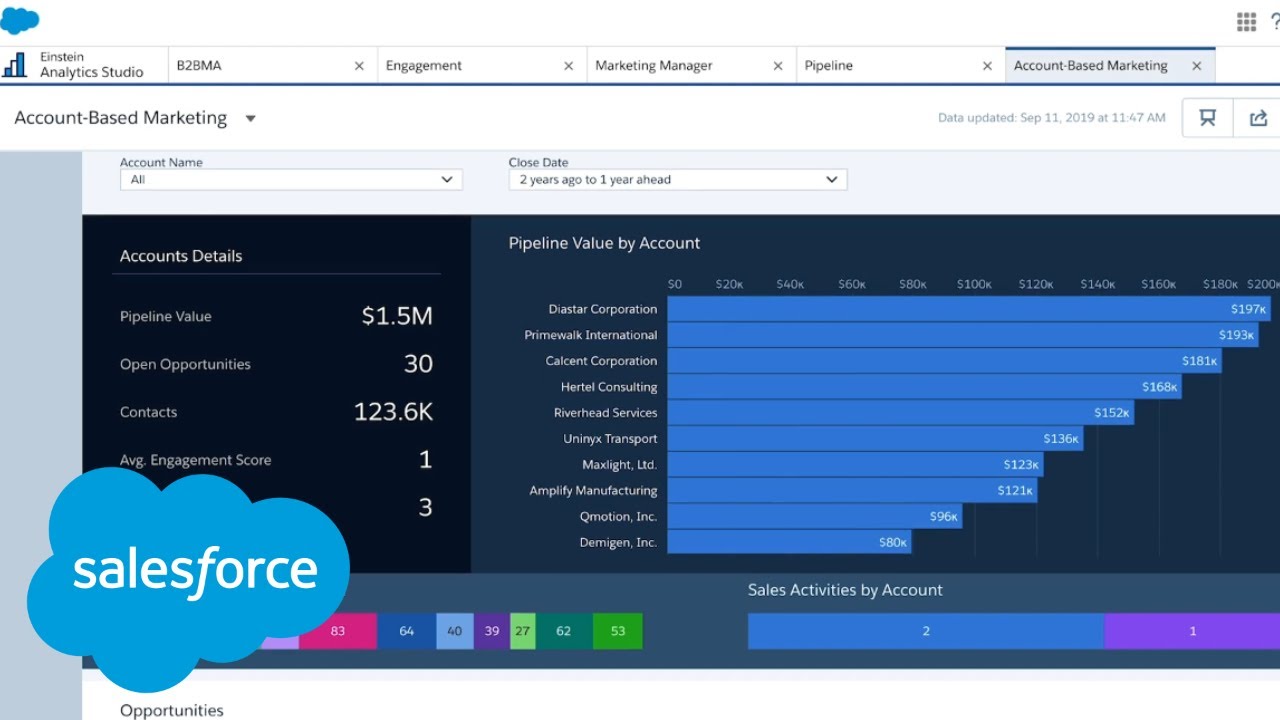Click the share dashboard icon button
The image size is (1280, 720).
(x=1258, y=118)
